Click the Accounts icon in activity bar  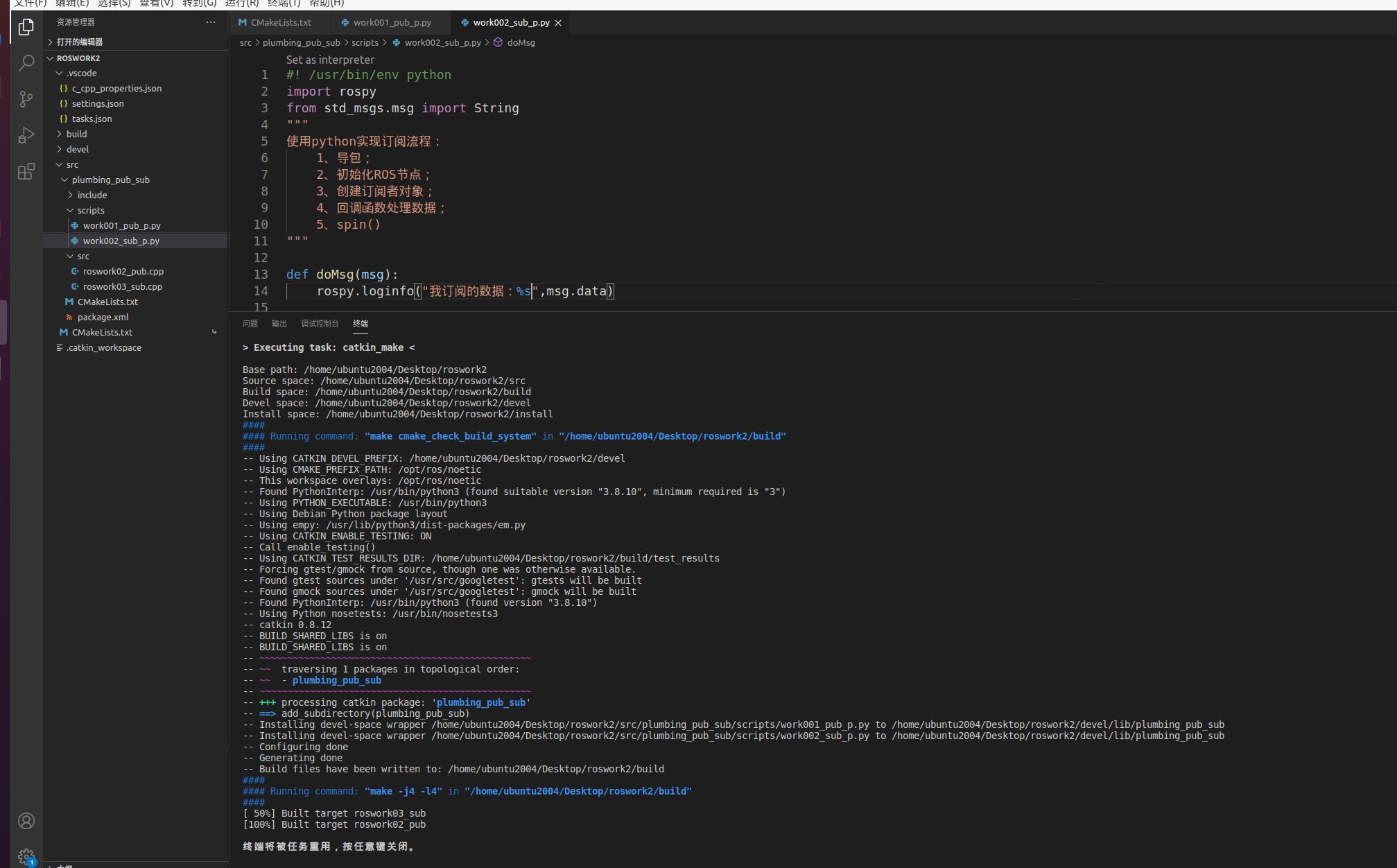click(26, 821)
